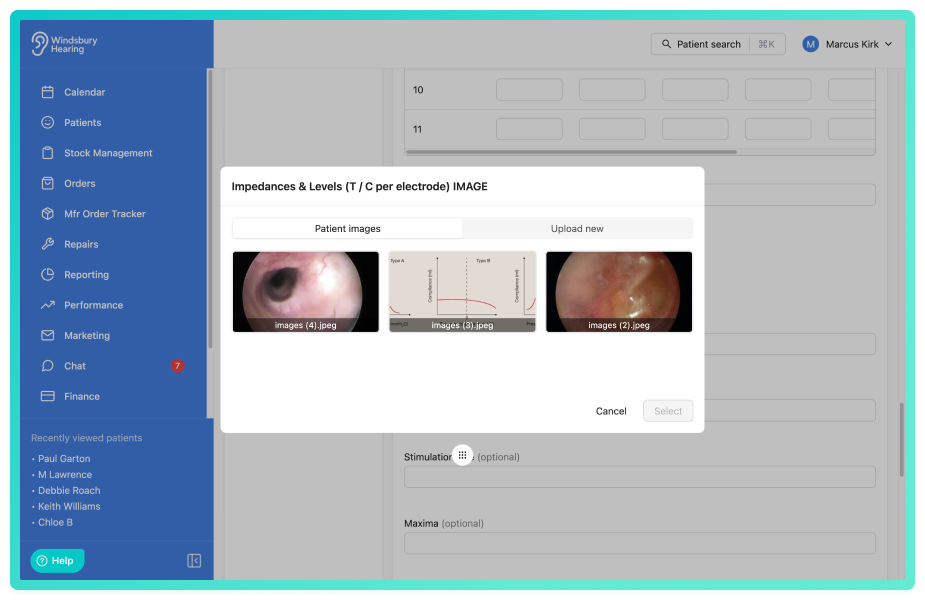This screenshot has width=925, height=600.
Task: Open the Mfr Order Tracker box icon
Action: [x=48, y=214]
